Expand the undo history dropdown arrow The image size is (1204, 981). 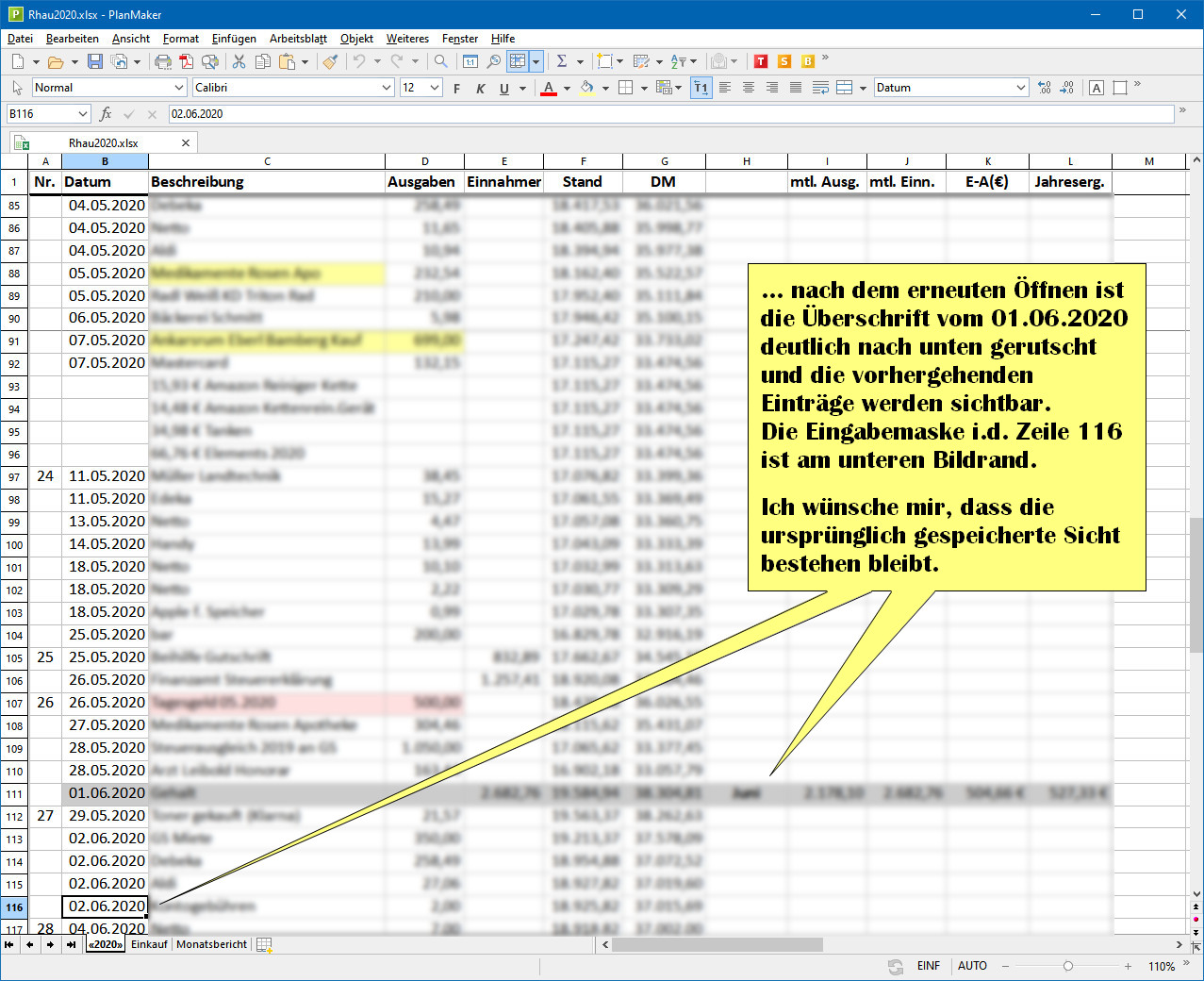(377, 61)
